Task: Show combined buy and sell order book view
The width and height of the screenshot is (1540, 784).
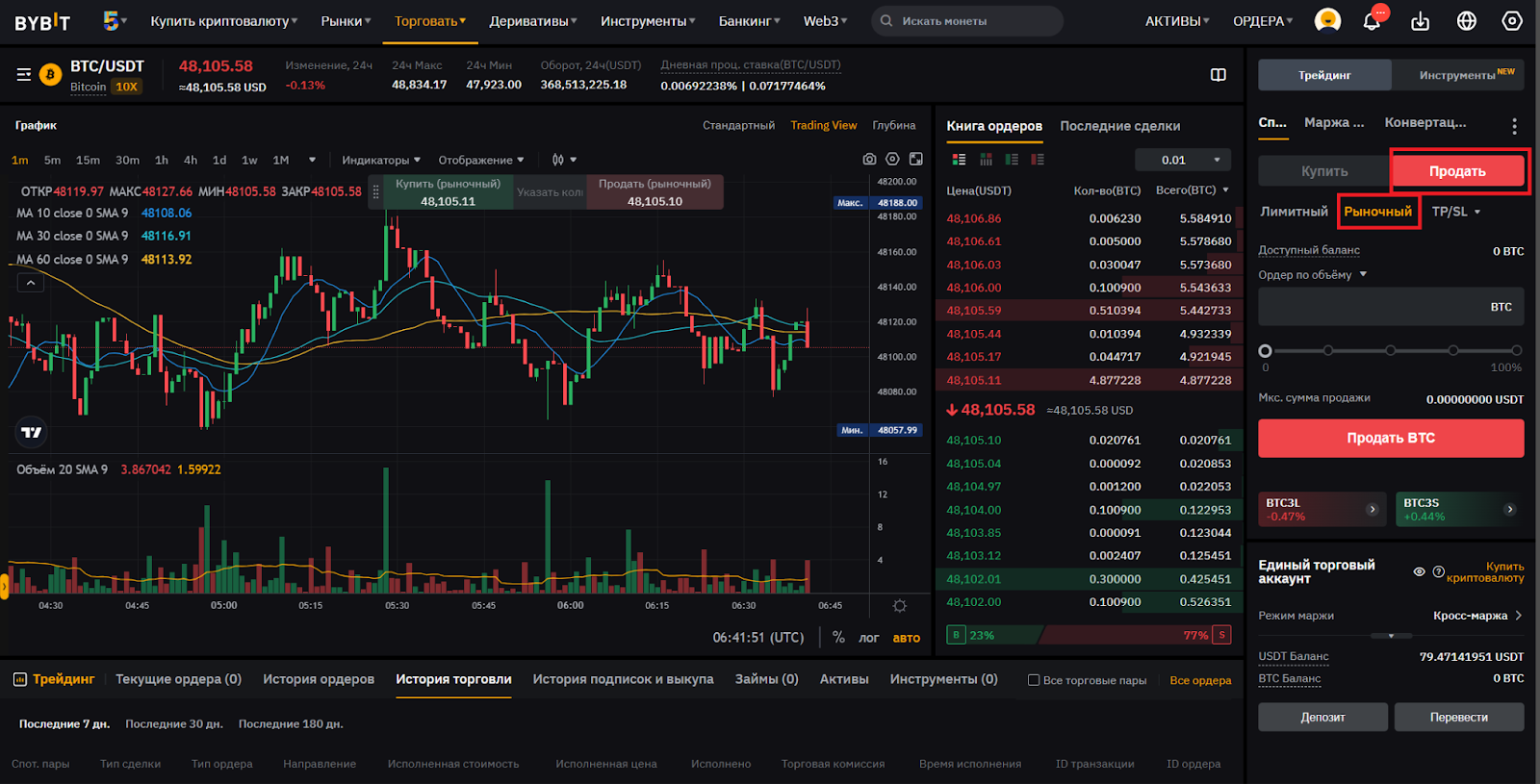Action: pos(959,160)
